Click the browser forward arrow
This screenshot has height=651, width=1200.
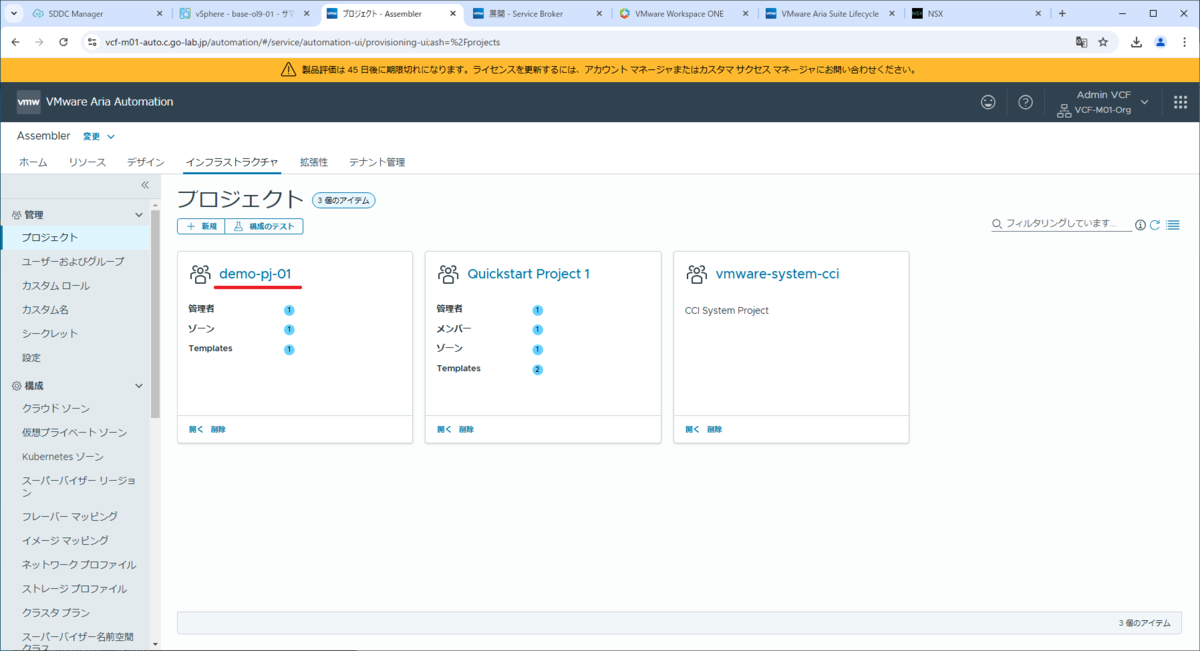click(40, 42)
